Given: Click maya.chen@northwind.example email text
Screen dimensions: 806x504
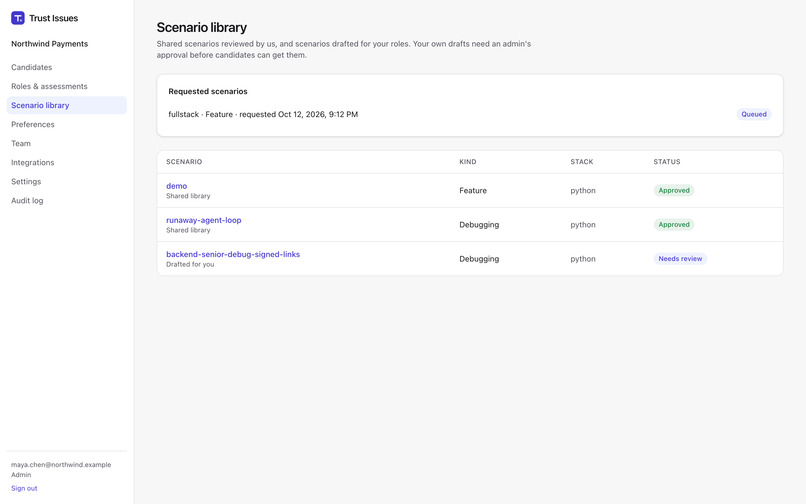Looking at the screenshot, I should coord(61,464).
